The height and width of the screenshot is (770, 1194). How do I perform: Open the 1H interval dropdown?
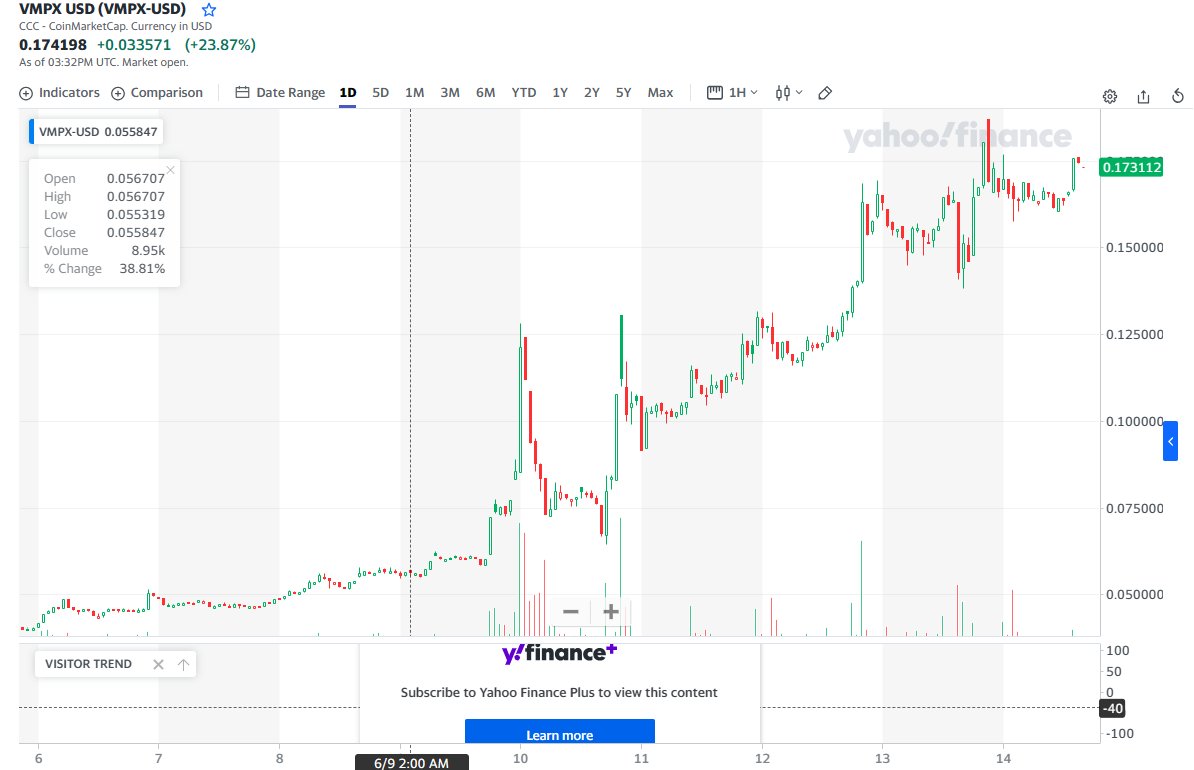coord(733,93)
